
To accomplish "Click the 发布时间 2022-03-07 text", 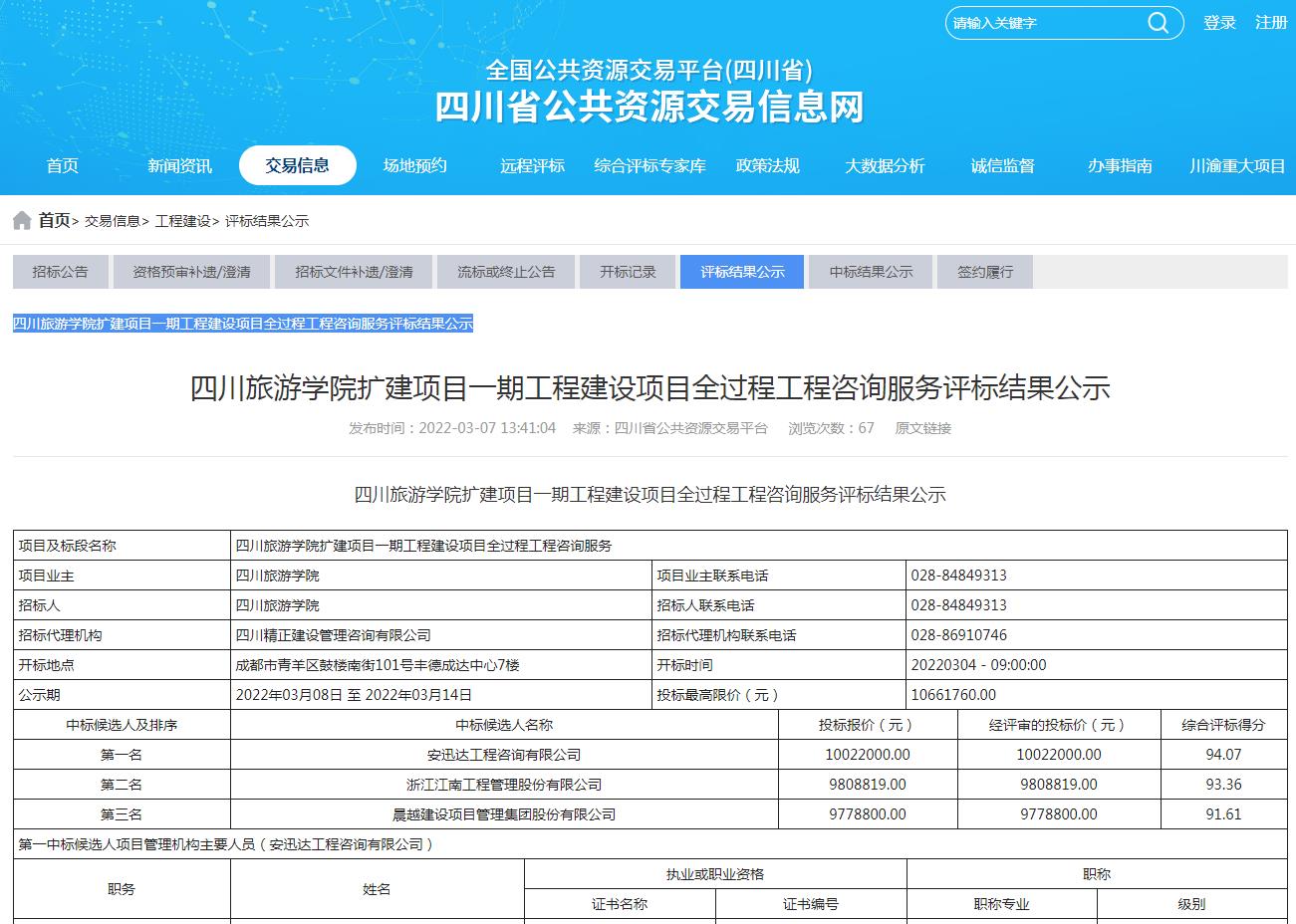I will coord(452,428).
